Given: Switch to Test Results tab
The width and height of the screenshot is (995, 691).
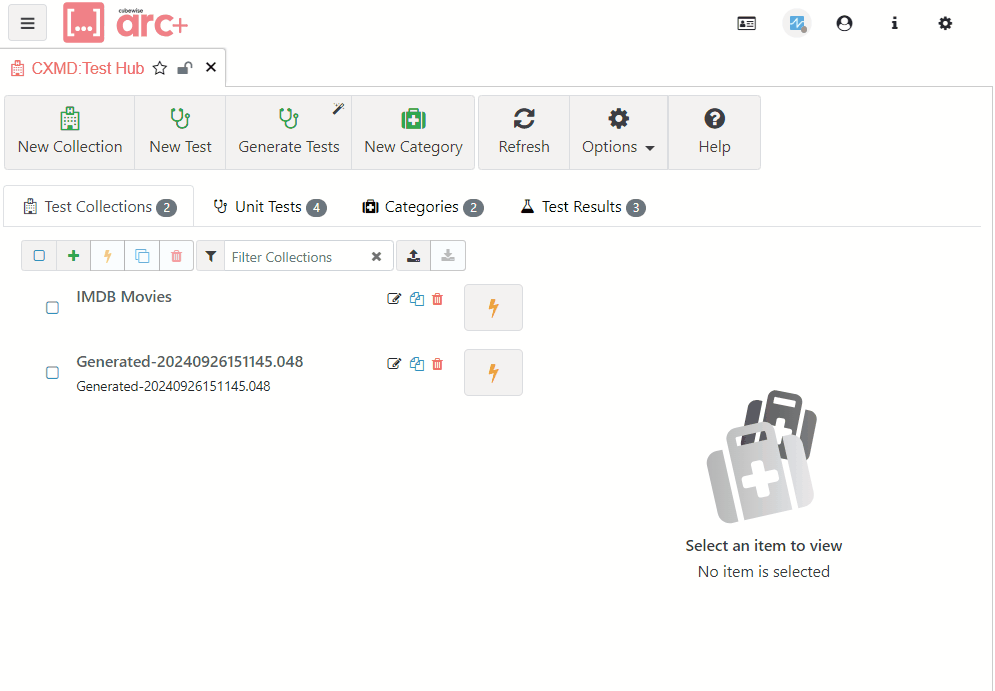Looking at the screenshot, I should (583, 207).
